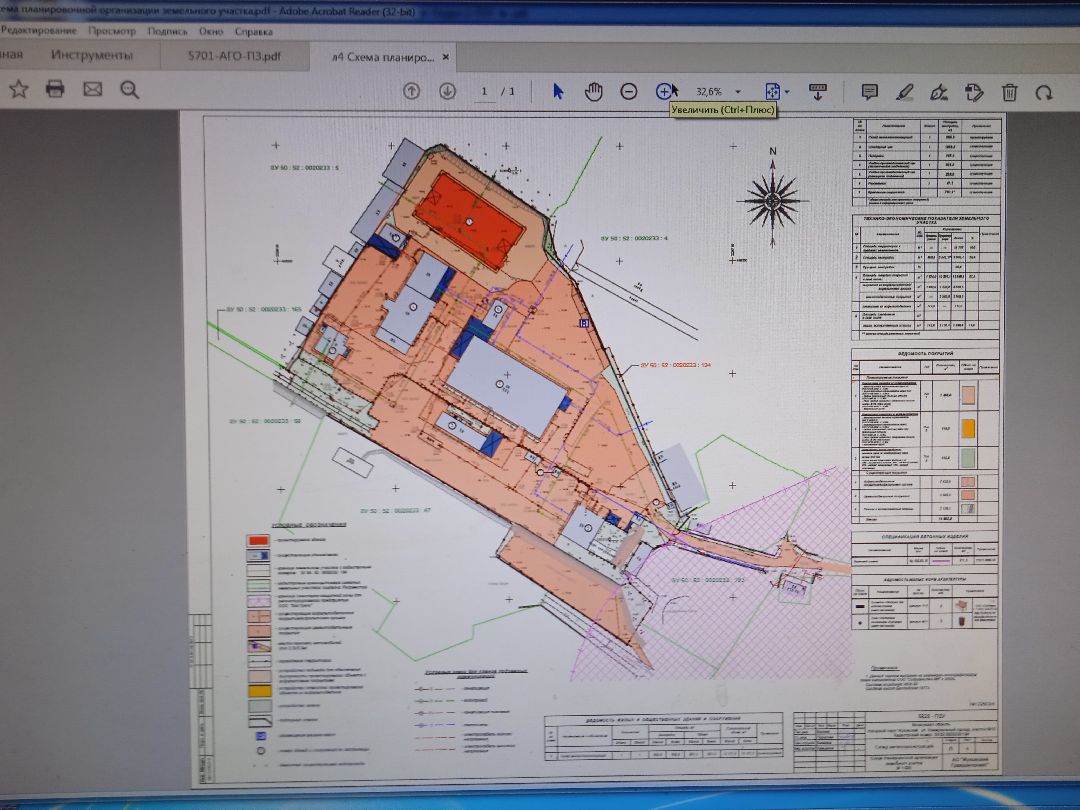The width and height of the screenshot is (1080, 810).
Task: Expand the fit page options dropdown
Action: coord(788,92)
